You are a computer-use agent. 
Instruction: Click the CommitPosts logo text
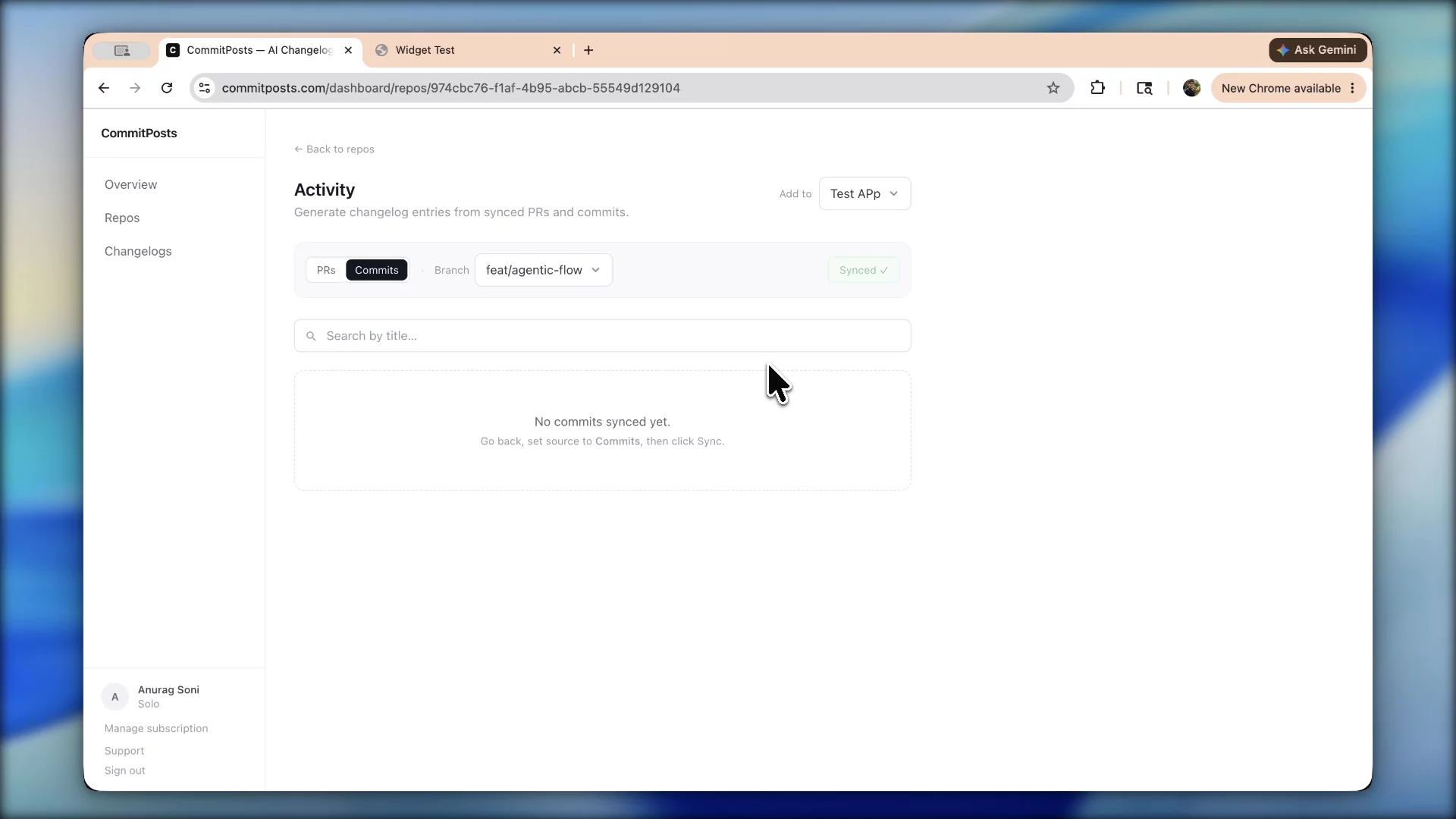point(139,133)
